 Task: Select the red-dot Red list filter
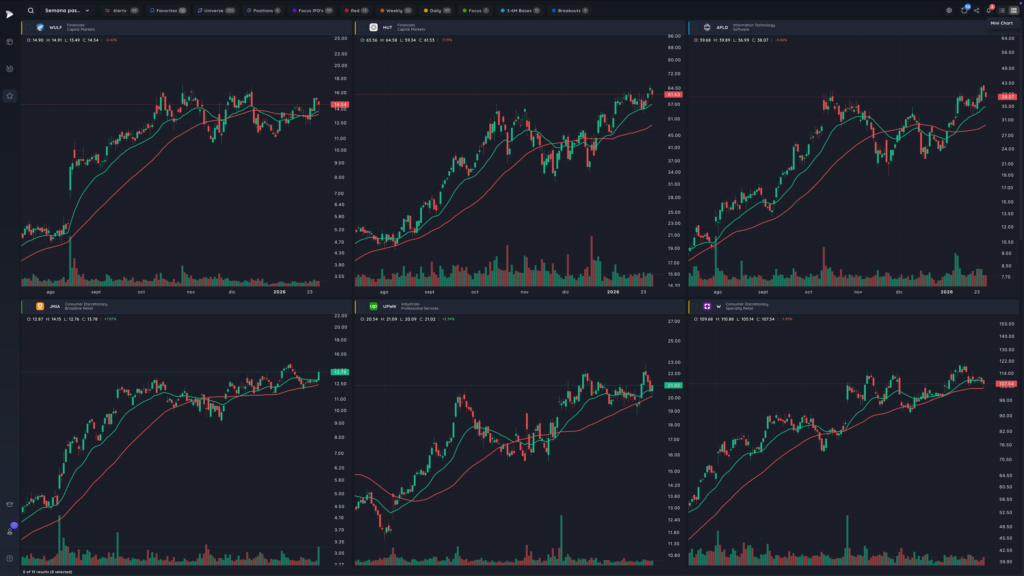(356, 10)
